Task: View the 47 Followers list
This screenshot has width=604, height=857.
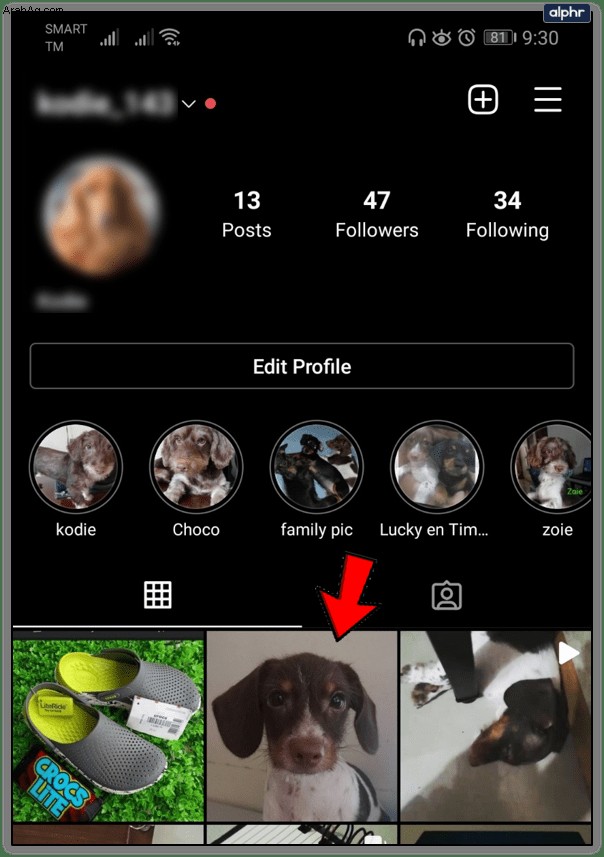Action: coord(377,214)
